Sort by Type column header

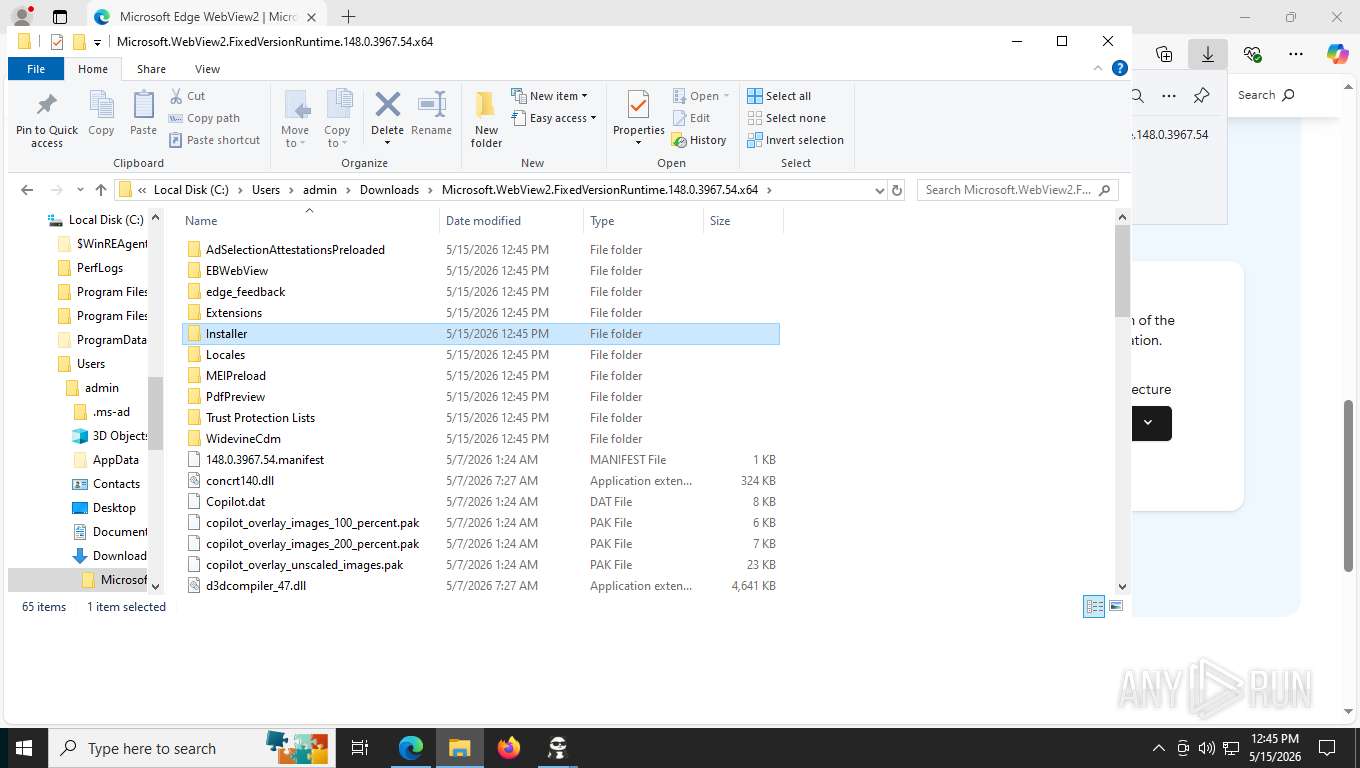(x=643, y=221)
